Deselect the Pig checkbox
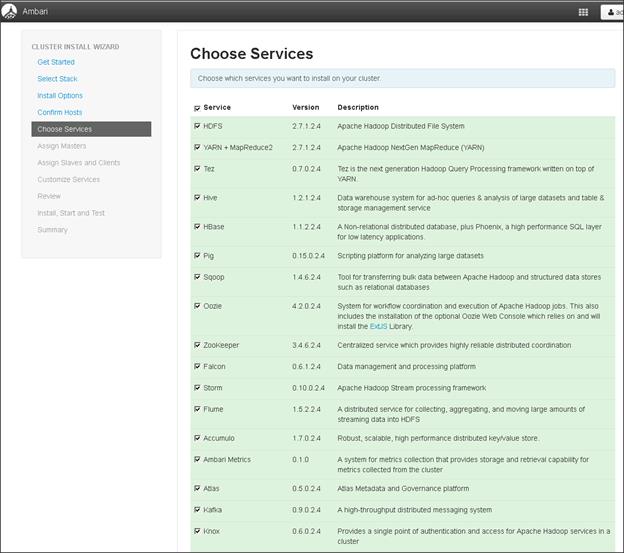This screenshot has height=553, width=624. (x=197, y=255)
